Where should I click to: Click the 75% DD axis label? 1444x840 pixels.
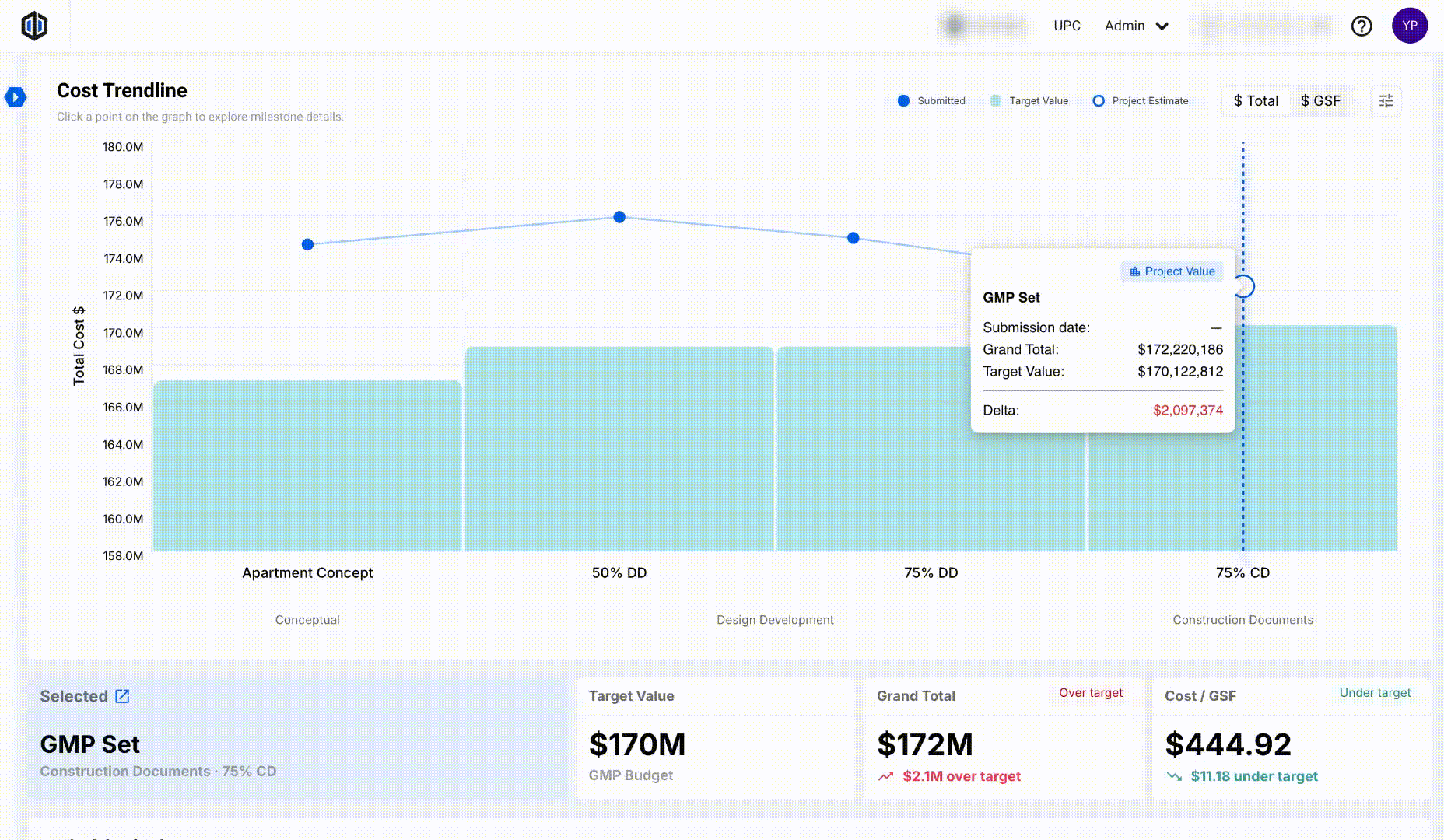point(931,573)
